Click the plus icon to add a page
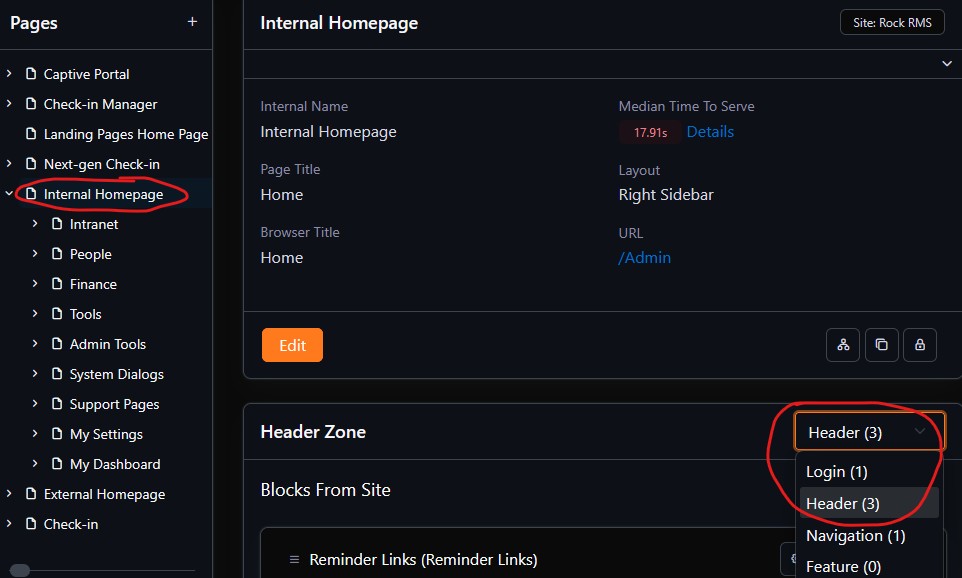This screenshot has width=962, height=578. 192,22
